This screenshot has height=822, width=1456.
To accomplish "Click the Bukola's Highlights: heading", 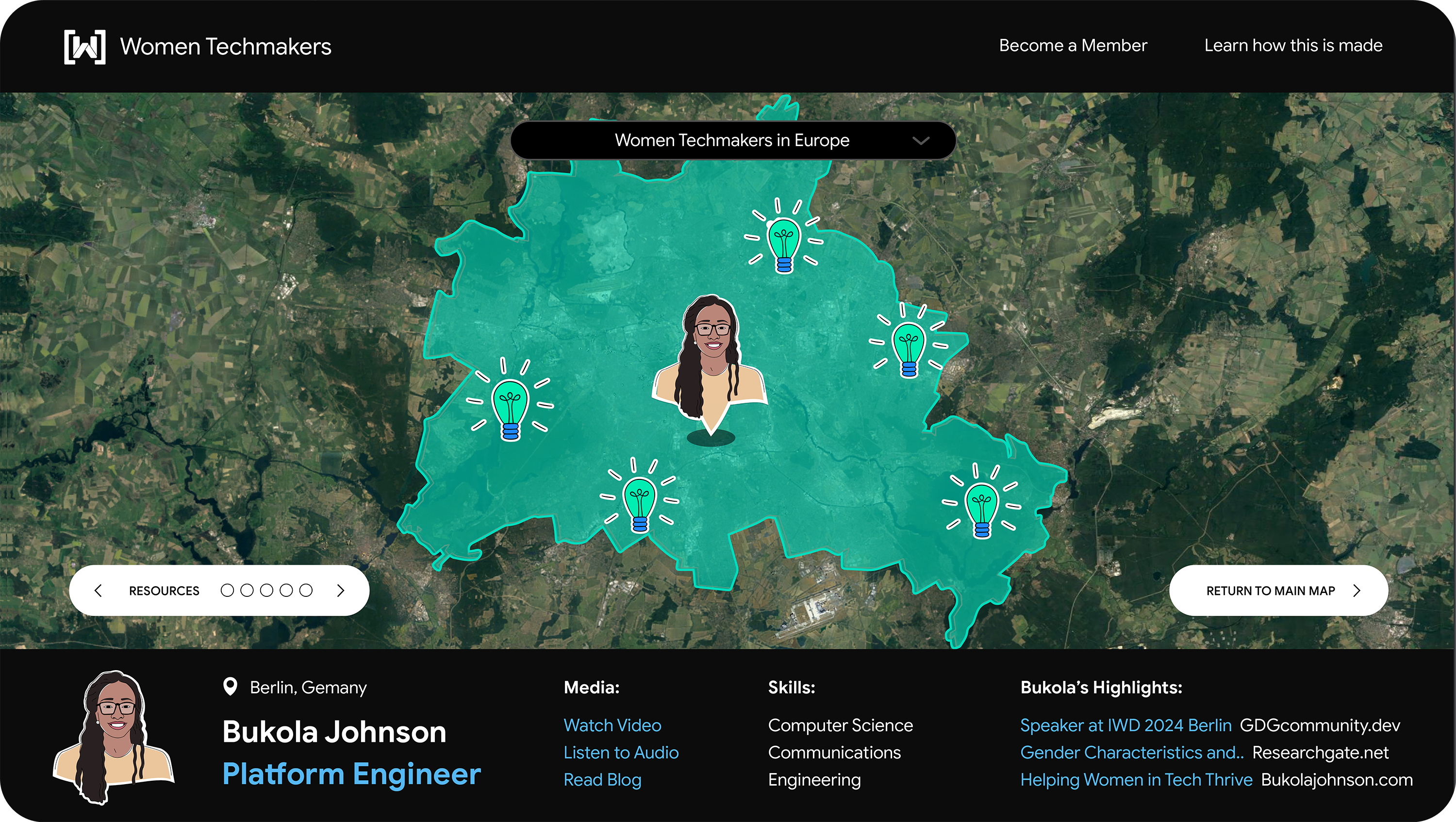I will (1101, 688).
